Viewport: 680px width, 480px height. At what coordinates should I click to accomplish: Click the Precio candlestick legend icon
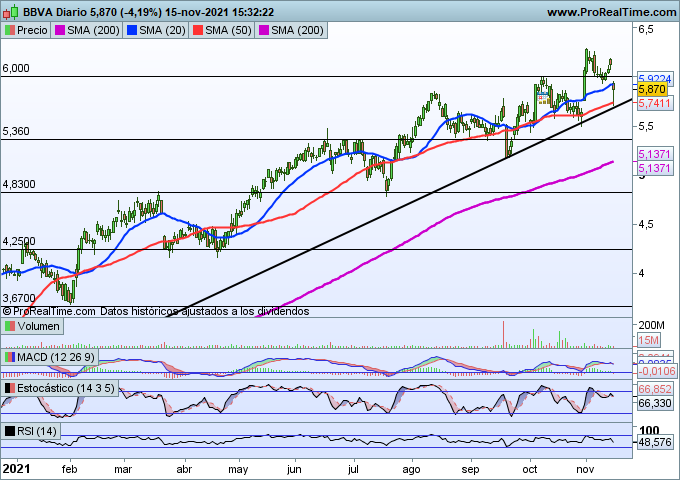[10, 30]
